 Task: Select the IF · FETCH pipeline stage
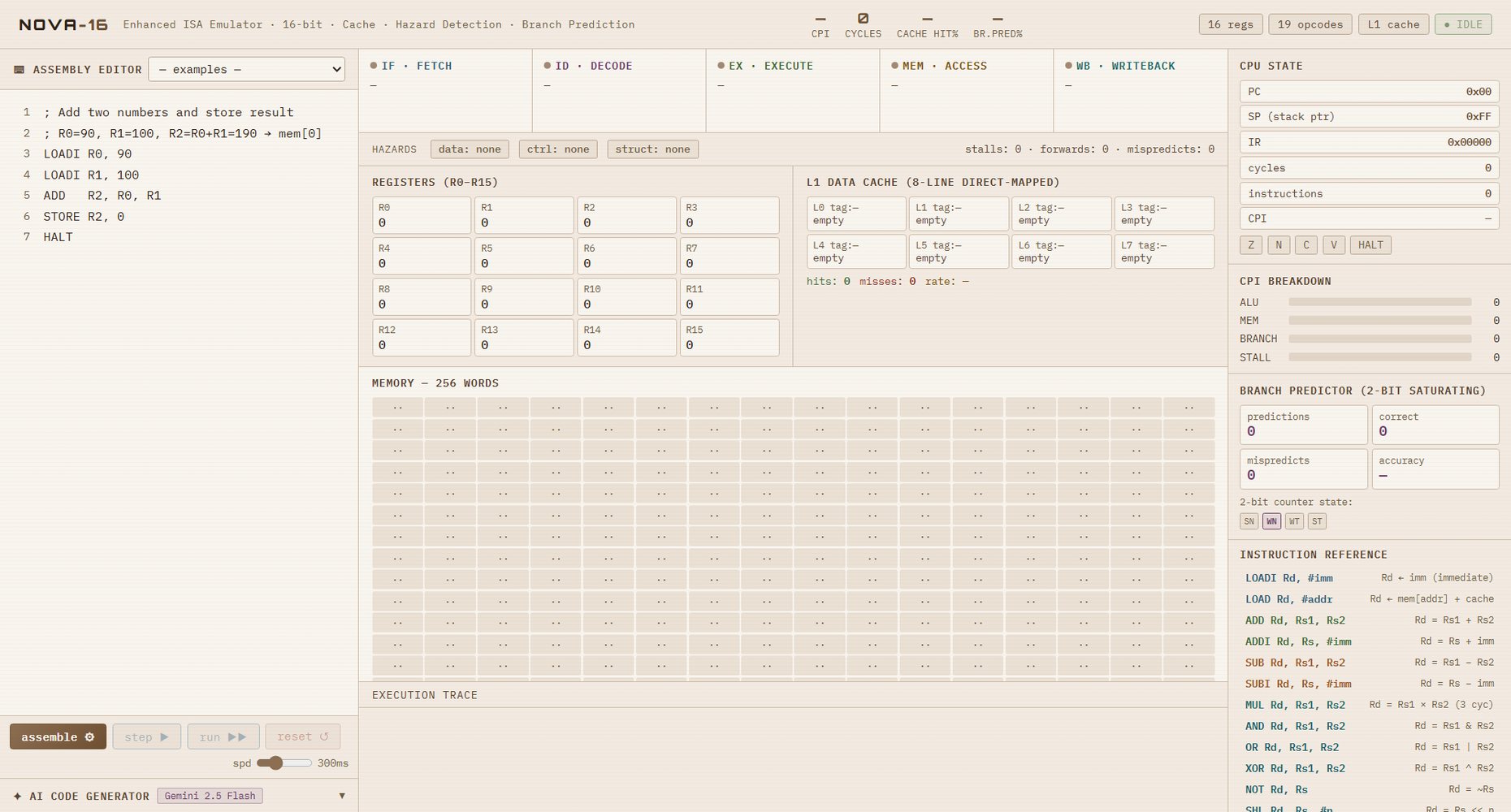coord(445,90)
